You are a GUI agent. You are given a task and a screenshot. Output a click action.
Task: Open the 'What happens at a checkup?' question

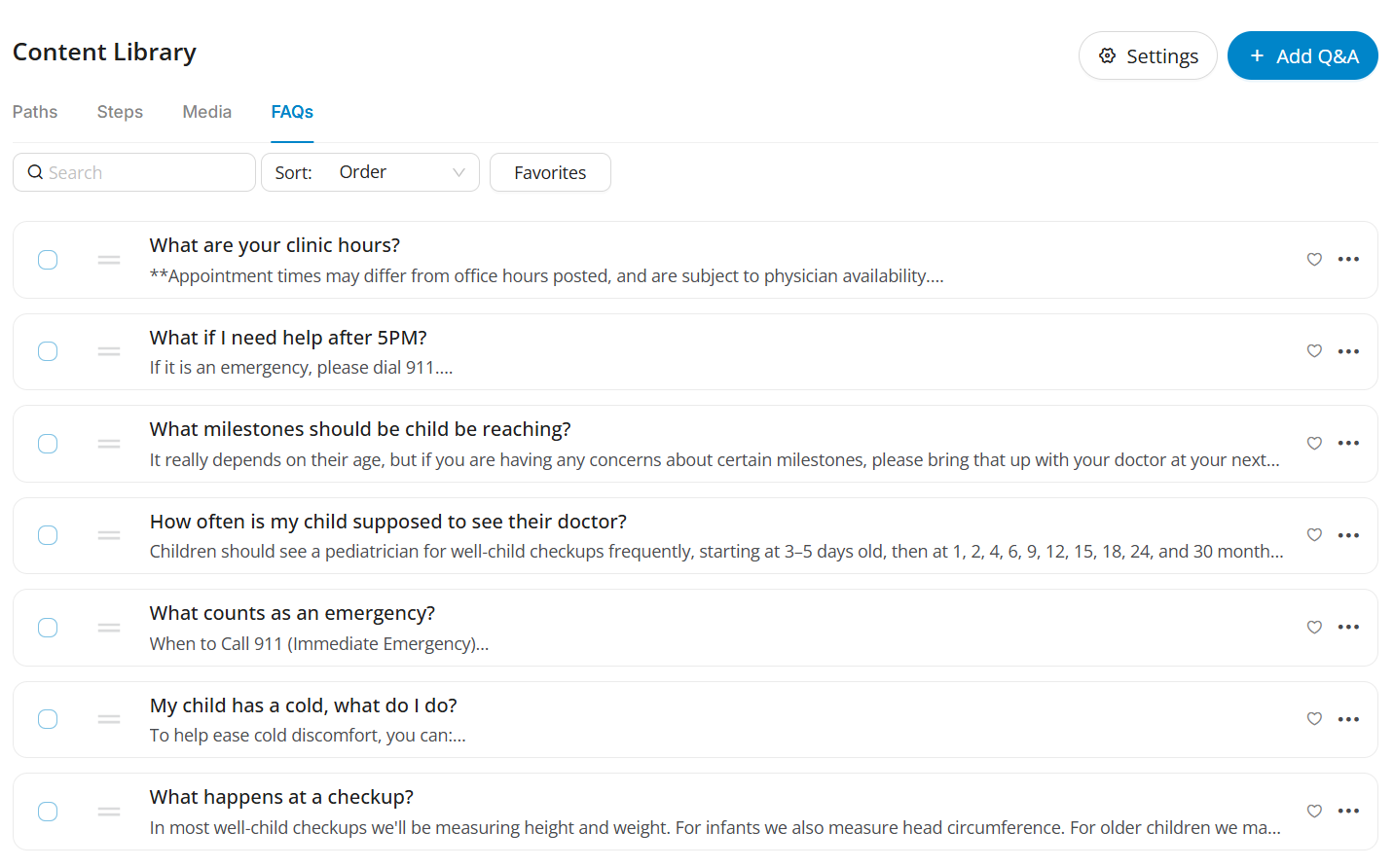coord(281,797)
